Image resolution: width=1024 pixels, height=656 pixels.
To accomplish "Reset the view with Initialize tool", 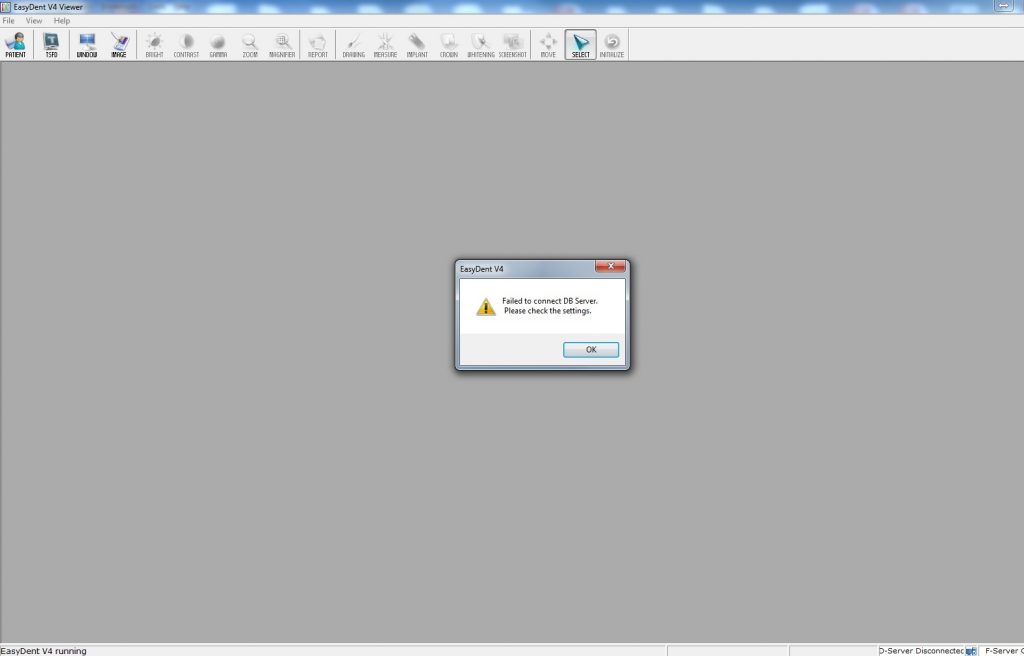I will coord(612,45).
